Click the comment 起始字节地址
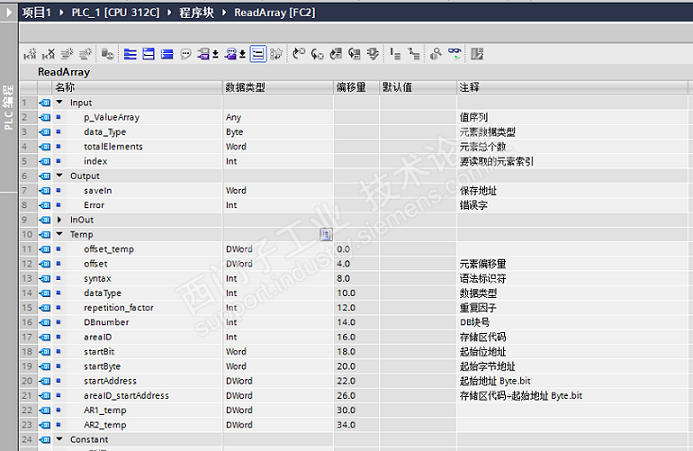The image size is (693, 451). coord(487,366)
